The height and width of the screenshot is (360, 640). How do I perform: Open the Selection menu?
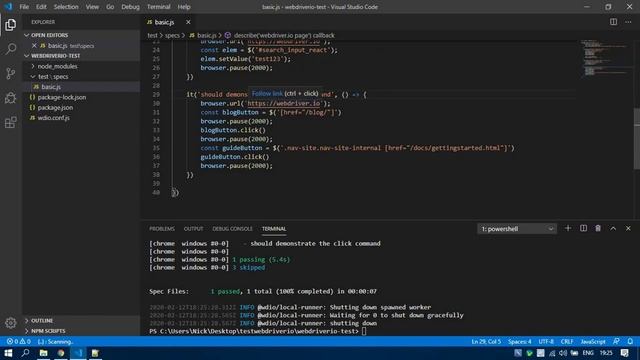[x=66, y=7]
